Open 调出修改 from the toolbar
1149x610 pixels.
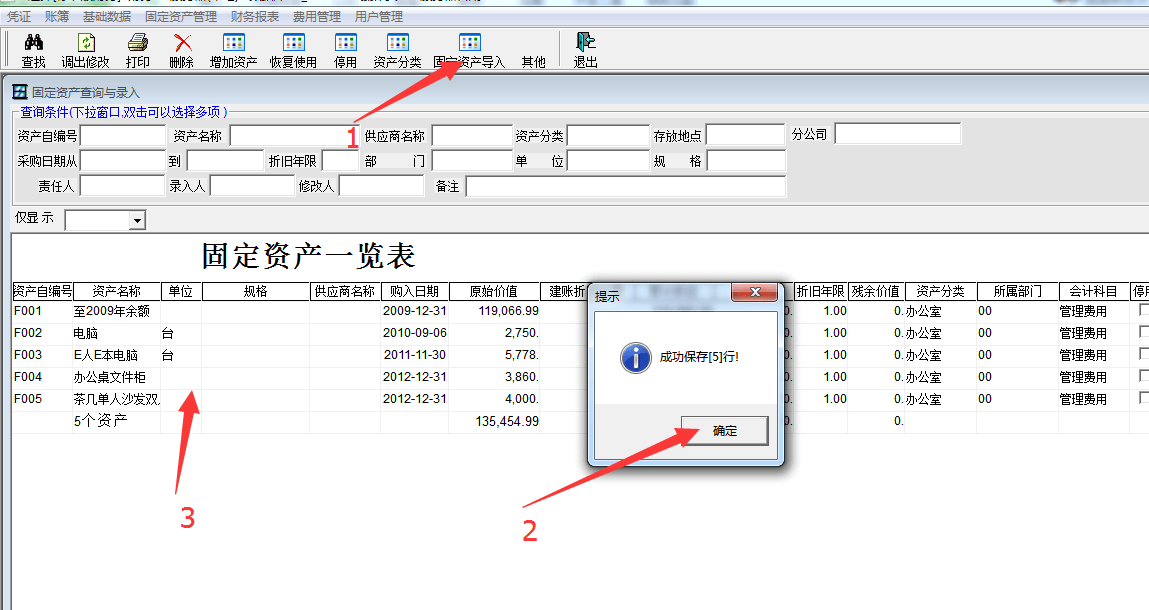click(x=85, y=43)
